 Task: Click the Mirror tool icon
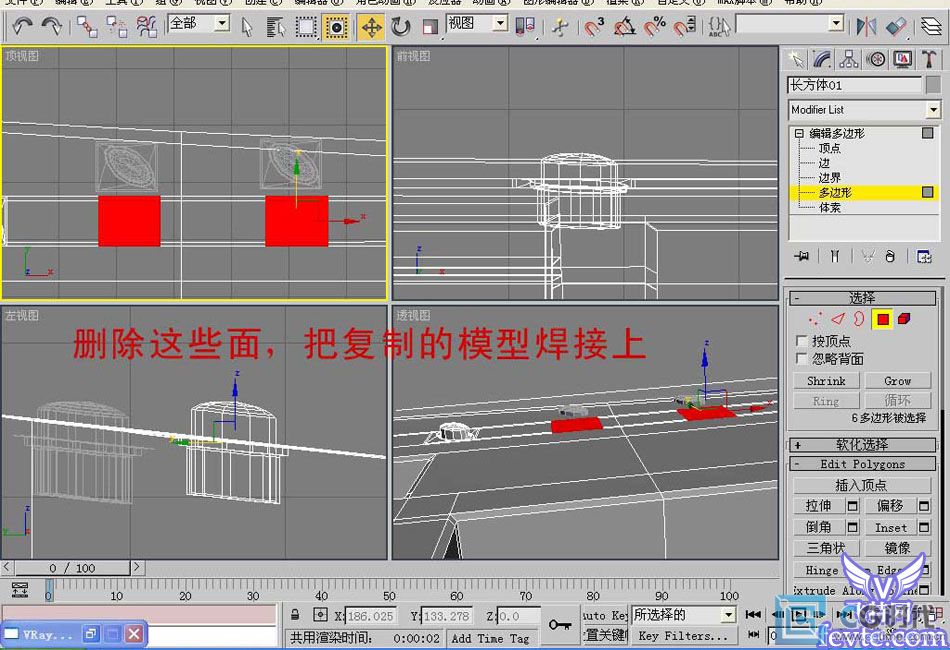pos(866,27)
